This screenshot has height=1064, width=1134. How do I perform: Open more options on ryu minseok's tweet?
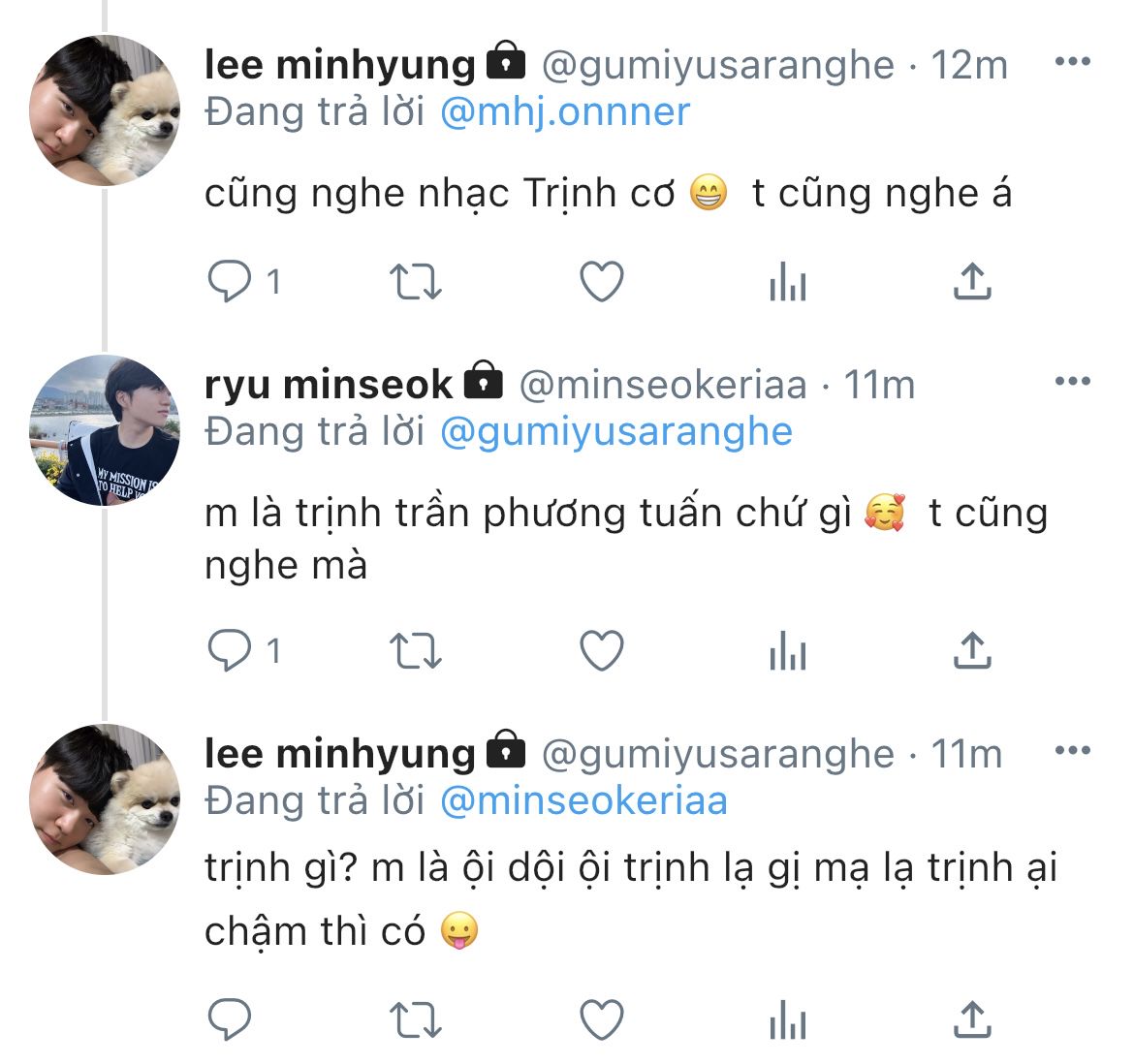pos(1072,383)
